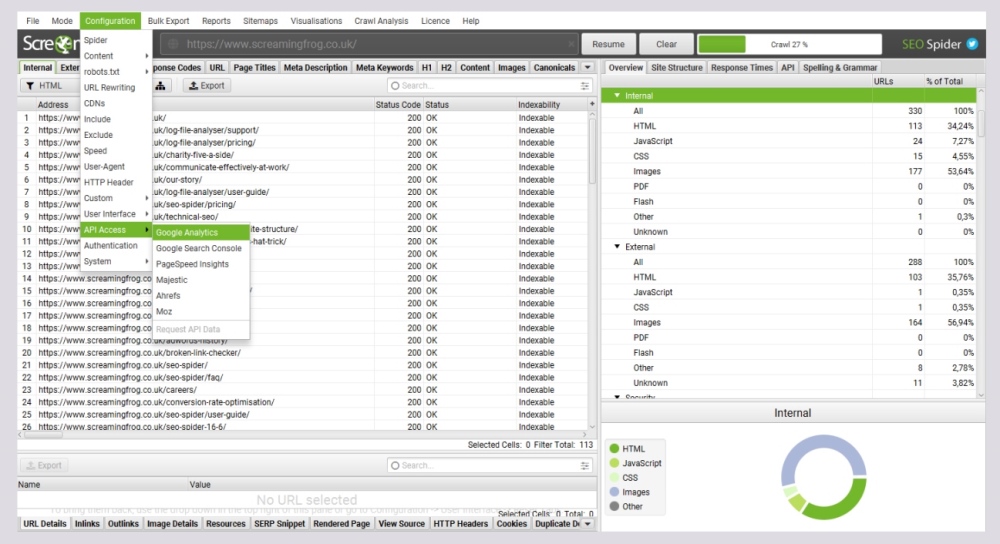The height and width of the screenshot is (544, 1000).
Task: Switch to the Site Structure tab
Action: pyautogui.click(x=676, y=68)
